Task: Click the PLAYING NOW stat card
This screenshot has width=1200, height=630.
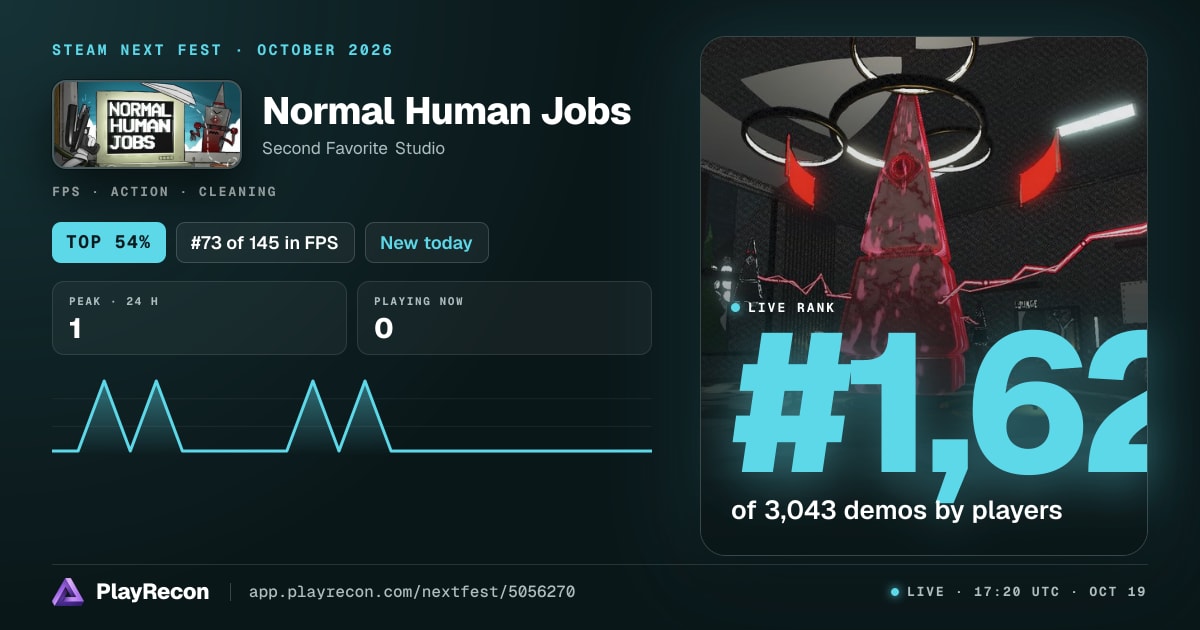Action: pos(504,318)
